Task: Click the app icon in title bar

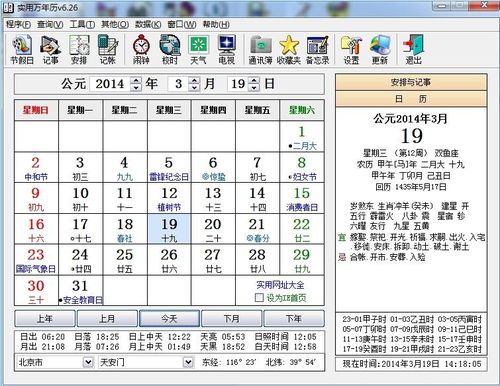Action: tap(8, 7)
